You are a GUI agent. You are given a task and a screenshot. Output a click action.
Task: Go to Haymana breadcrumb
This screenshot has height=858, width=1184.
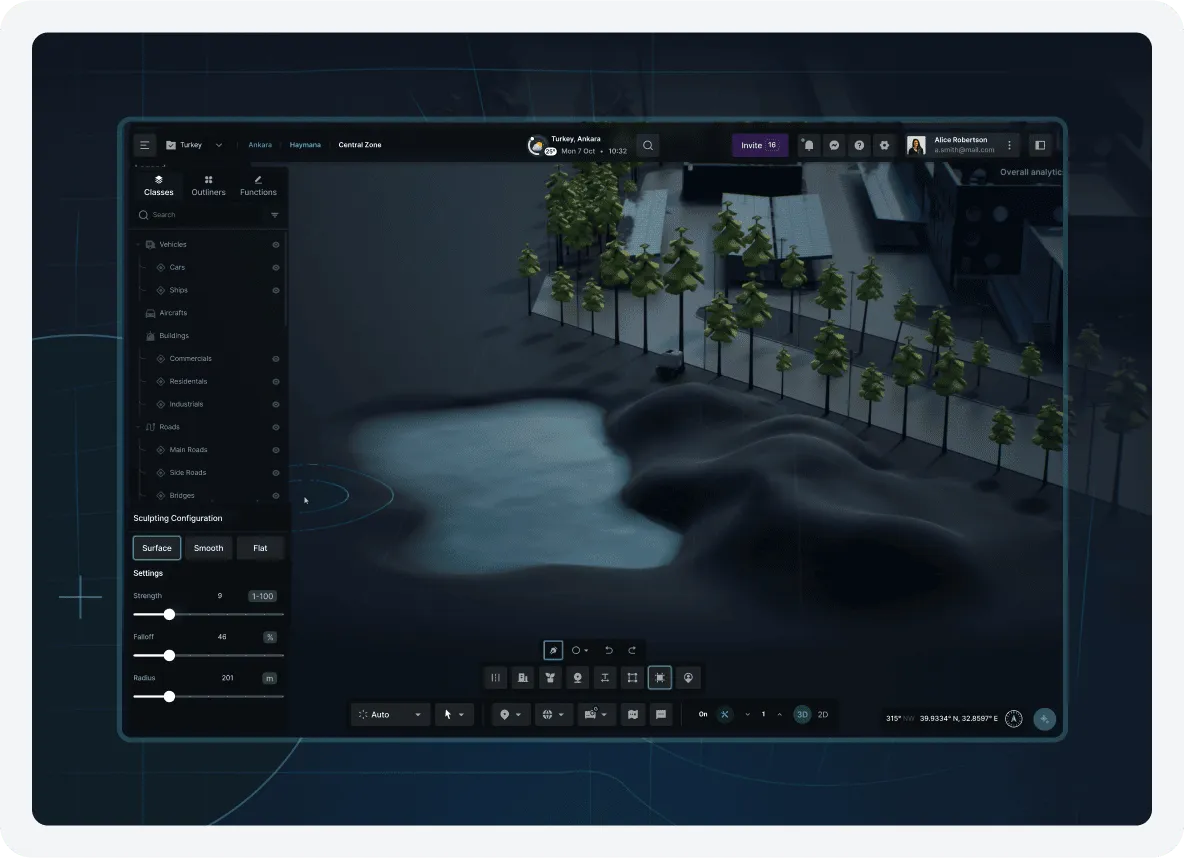[305, 145]
